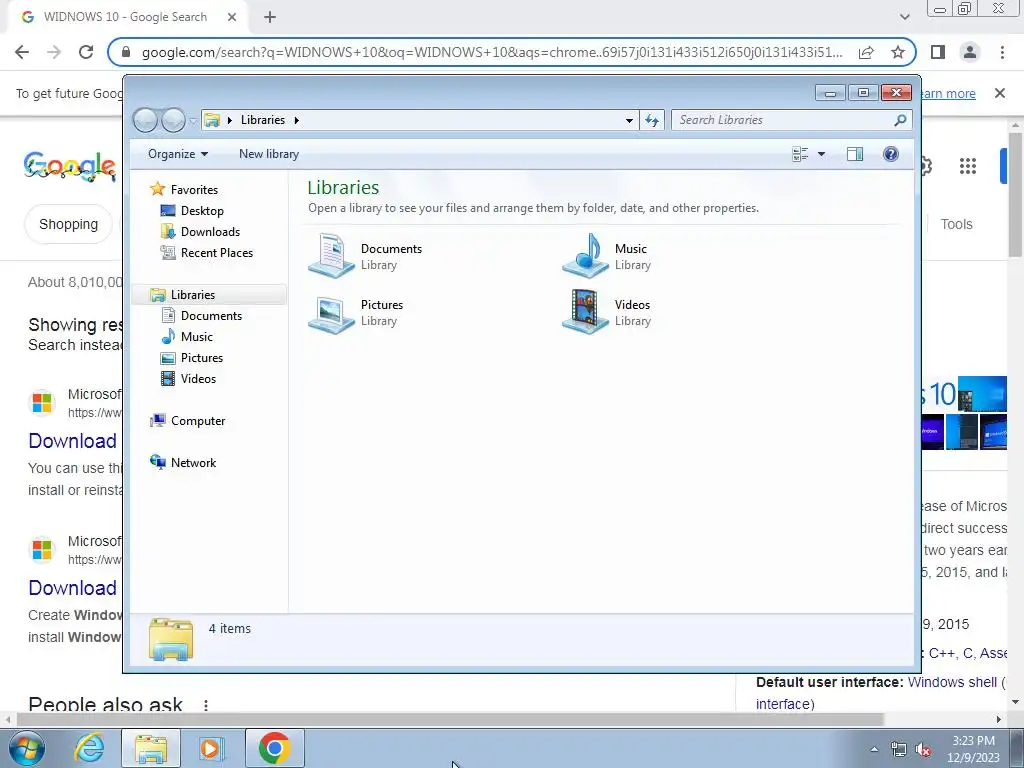Select Desktop under Favorites
This screenshot has height=768, width=1024.
pyautogui.click(x=202, y=211)
